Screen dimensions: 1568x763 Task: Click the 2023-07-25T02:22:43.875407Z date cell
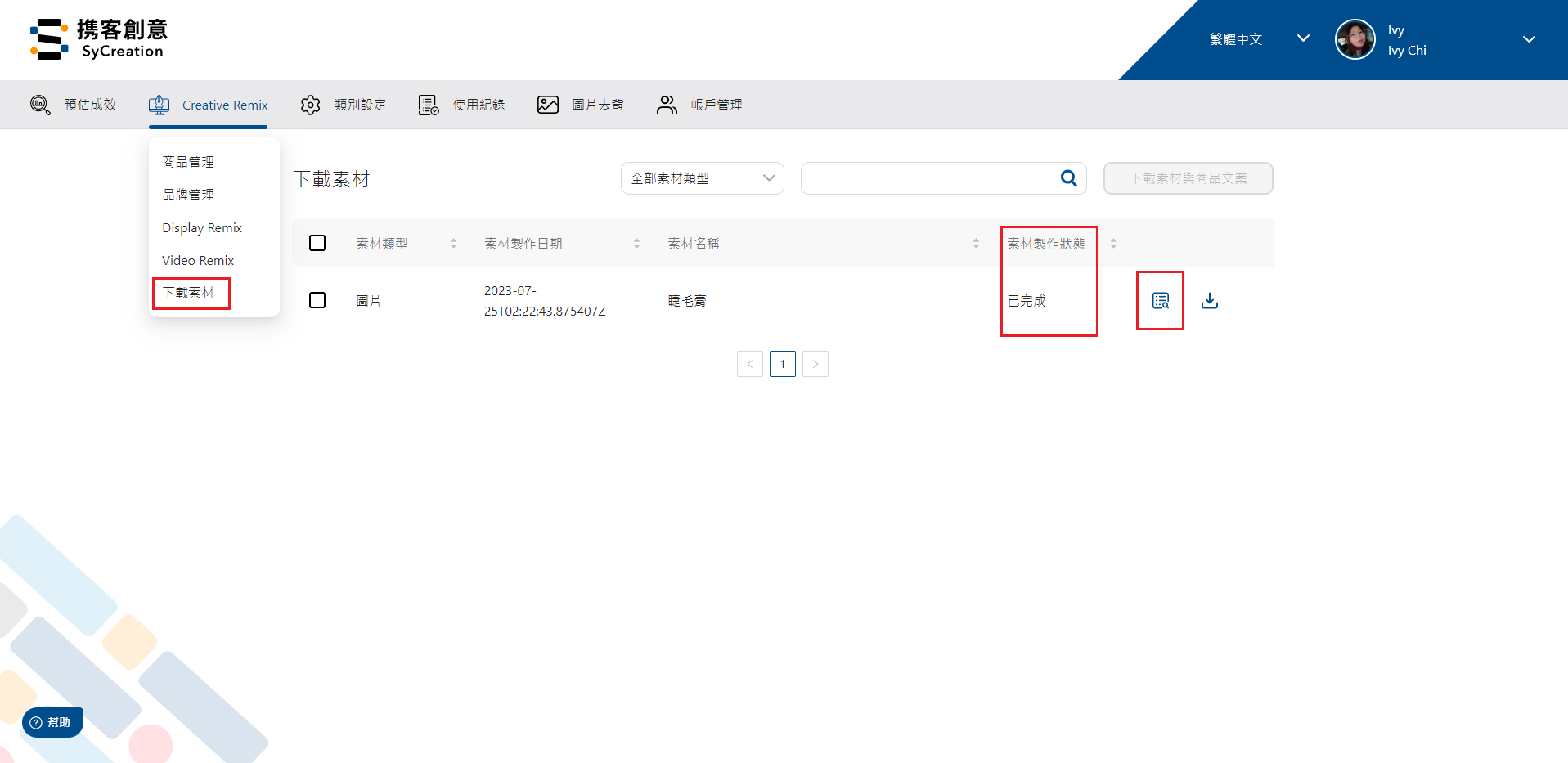(x=545, y=301)
